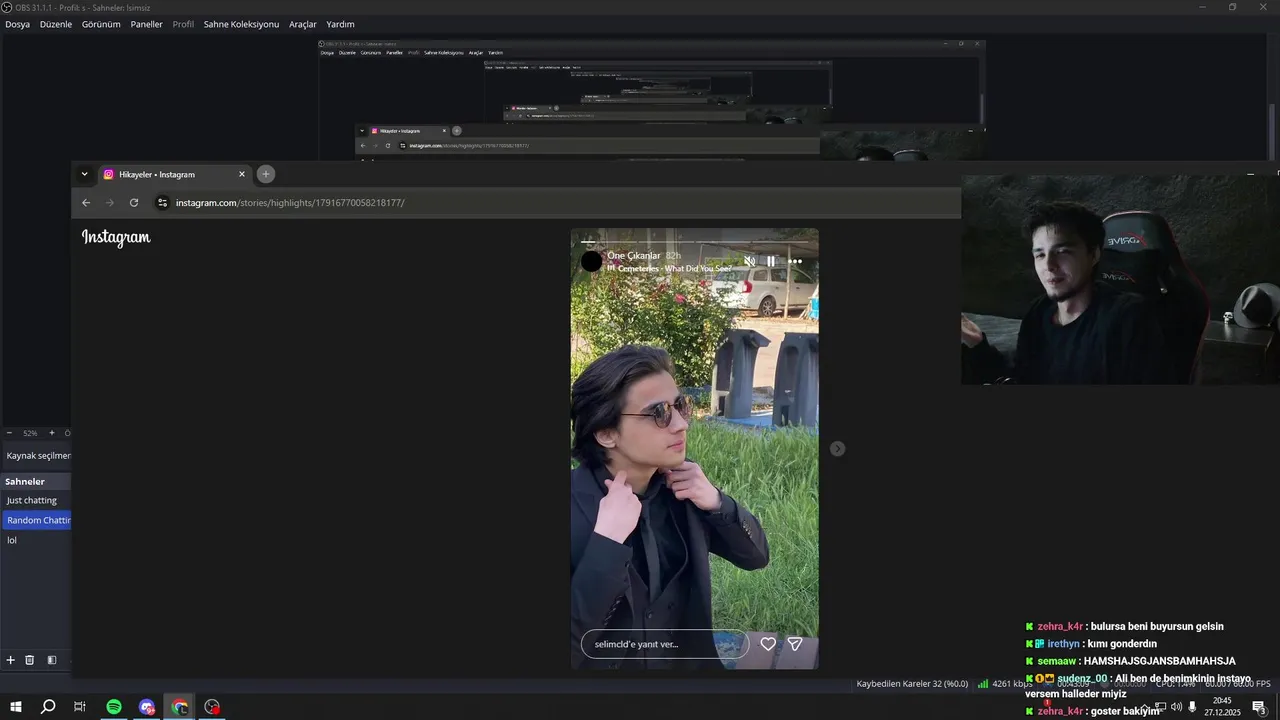Click the Instagram logo in the page header
1280x720 pixels.
point(116,237)
